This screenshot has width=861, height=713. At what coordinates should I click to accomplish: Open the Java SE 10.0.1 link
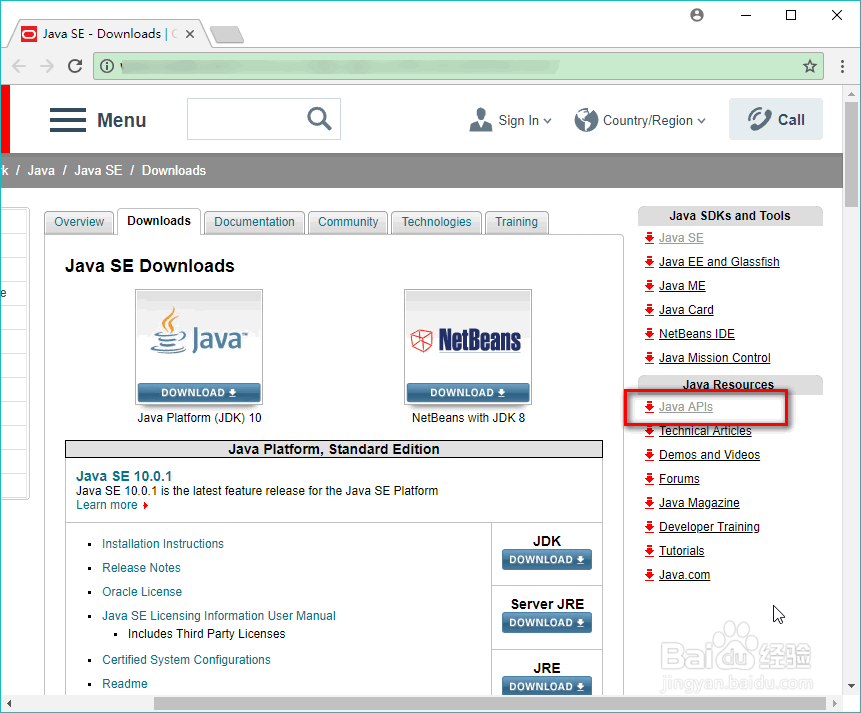coord(124,476)
